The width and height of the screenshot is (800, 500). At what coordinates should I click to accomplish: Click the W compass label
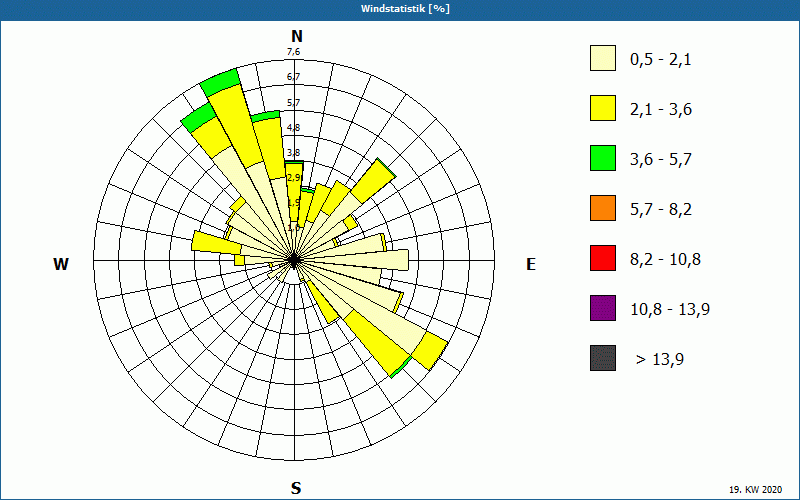click(x=61, y=264)
